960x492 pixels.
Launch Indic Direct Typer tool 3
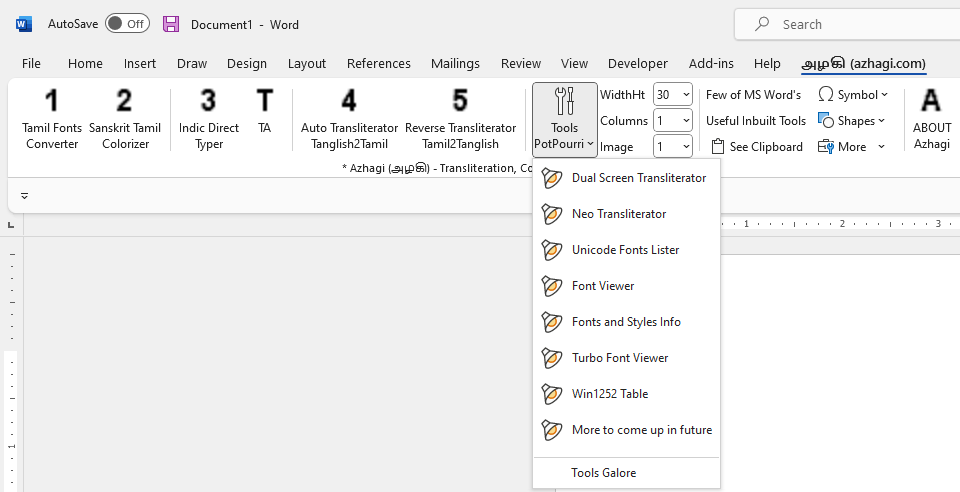(x=209, y=119)
